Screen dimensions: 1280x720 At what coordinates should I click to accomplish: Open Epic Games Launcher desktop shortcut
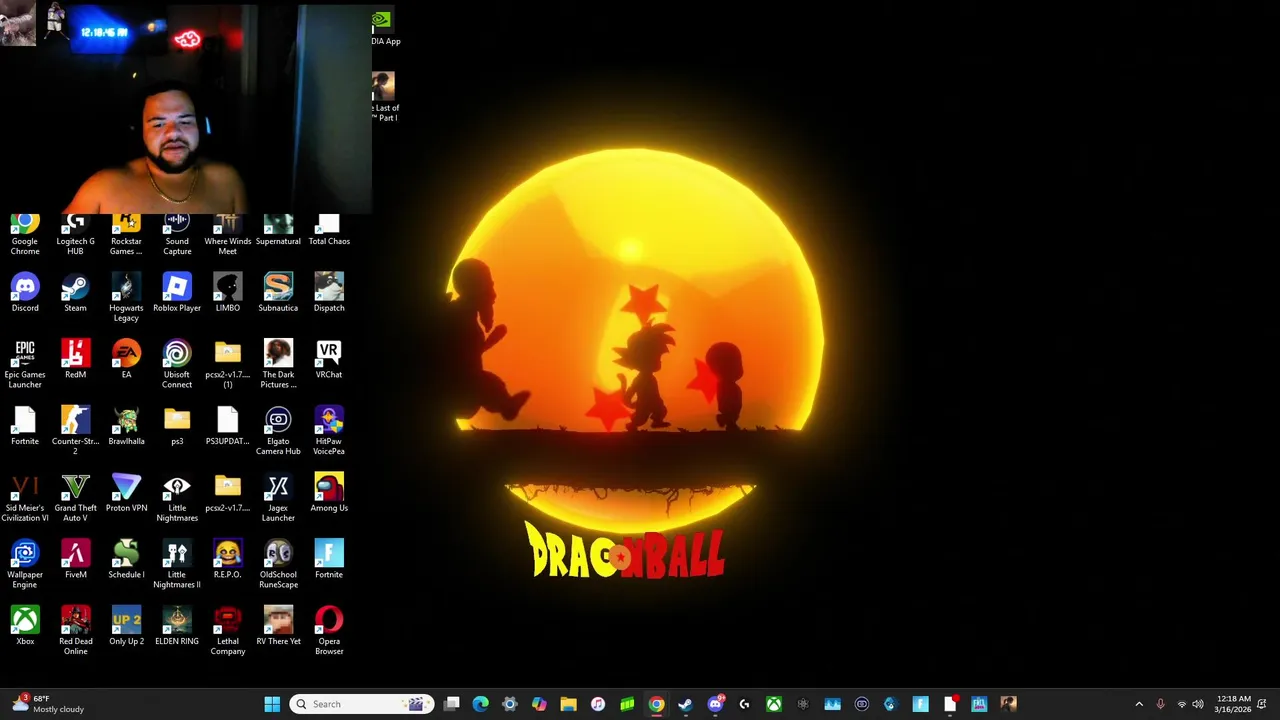[x=25, y=364]
